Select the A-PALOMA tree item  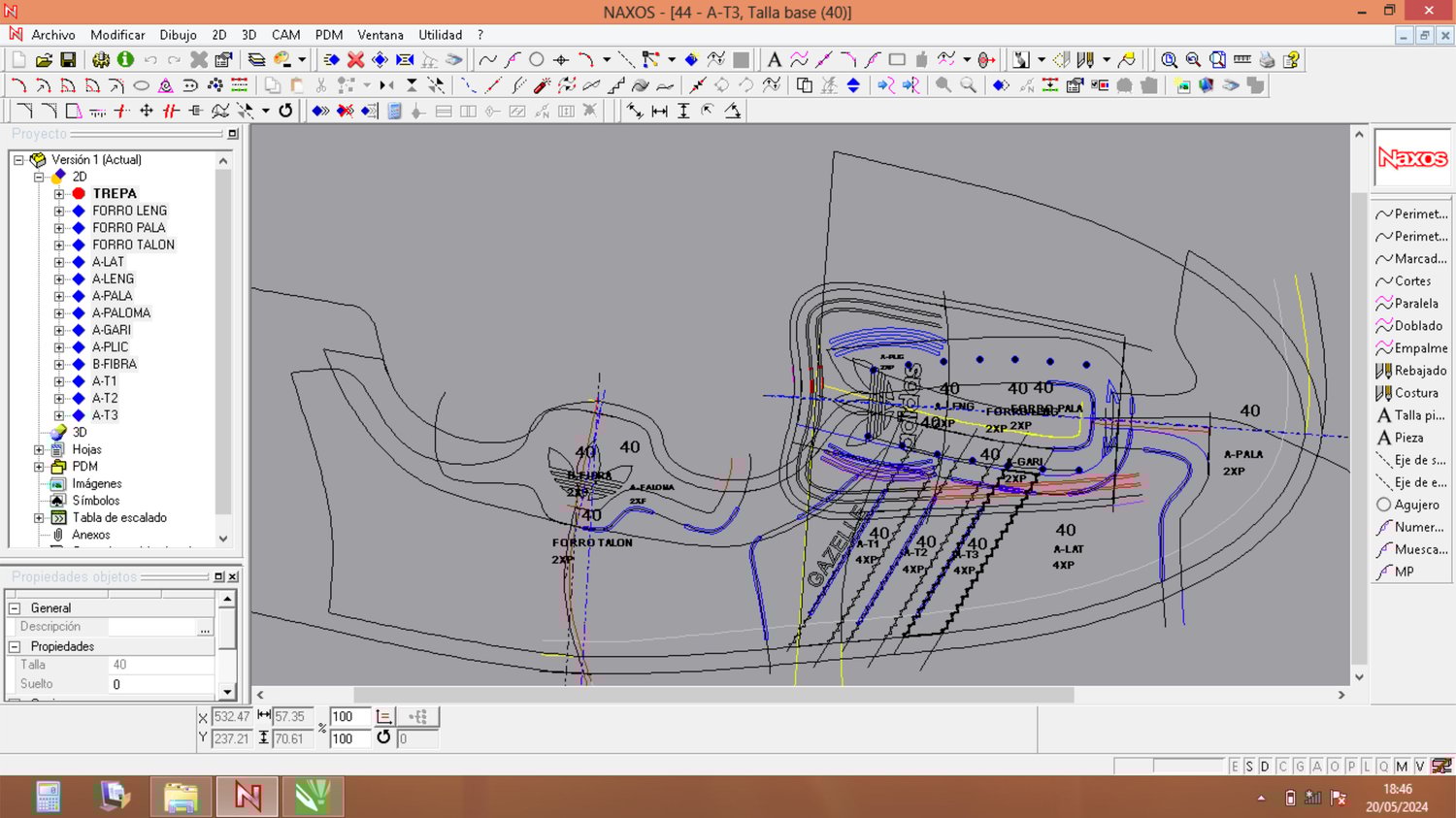pos(121,313)
